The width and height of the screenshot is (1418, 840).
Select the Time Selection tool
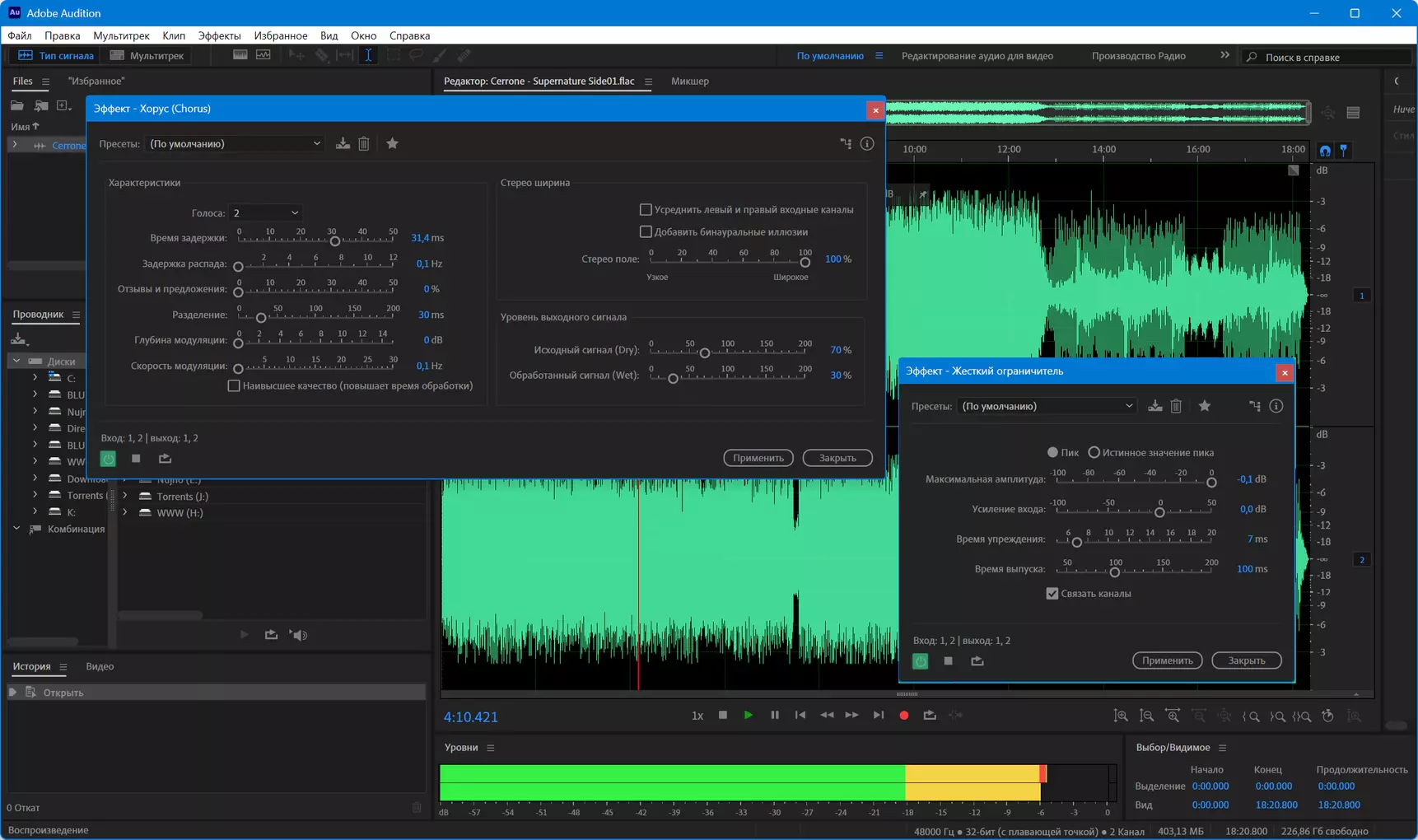[x=368, y=55]
